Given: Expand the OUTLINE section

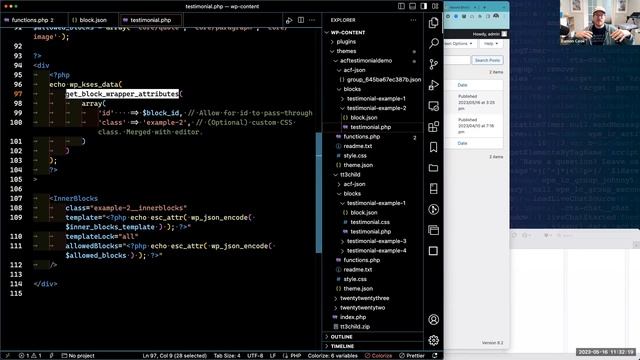Looking at the screenshot, I should 341,337.
